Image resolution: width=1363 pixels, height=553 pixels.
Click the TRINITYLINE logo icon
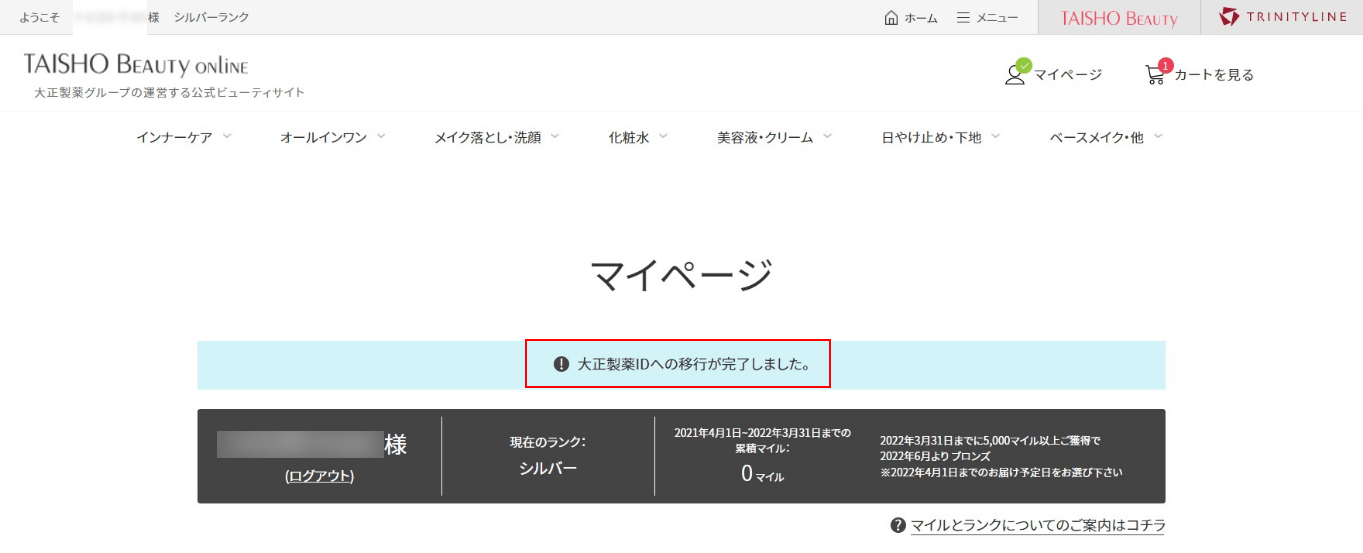tap(1229, 17)
